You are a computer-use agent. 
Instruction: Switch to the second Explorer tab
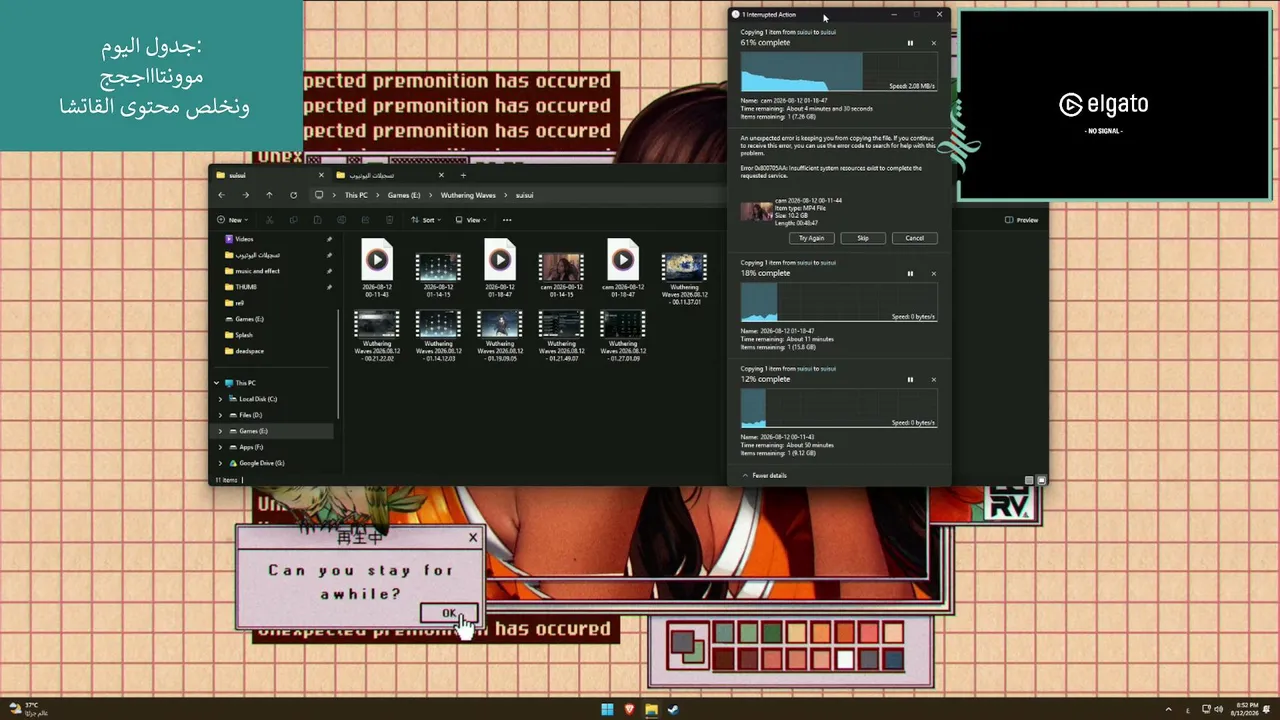click(391, 175)
